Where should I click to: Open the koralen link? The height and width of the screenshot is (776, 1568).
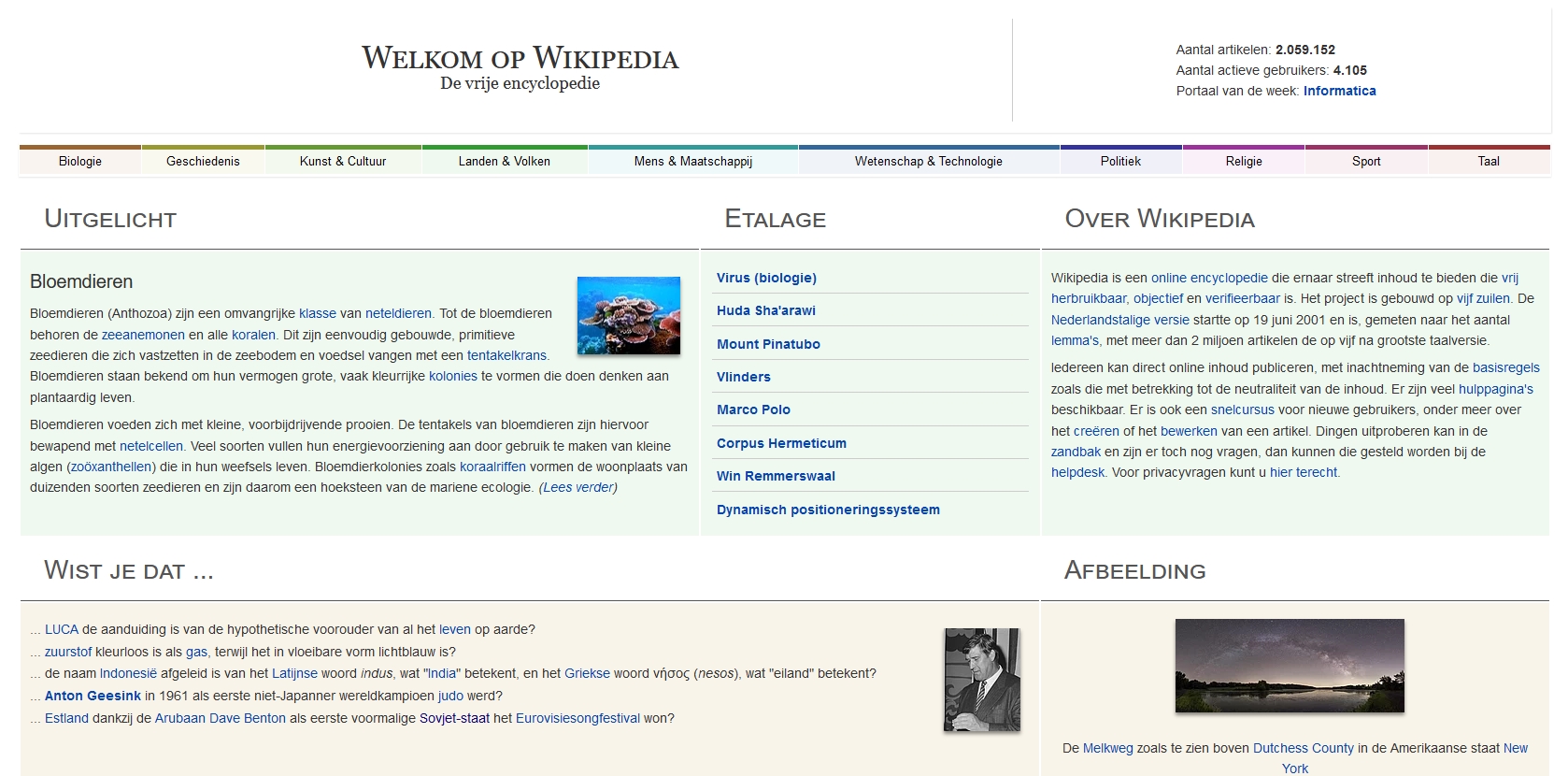253,335
